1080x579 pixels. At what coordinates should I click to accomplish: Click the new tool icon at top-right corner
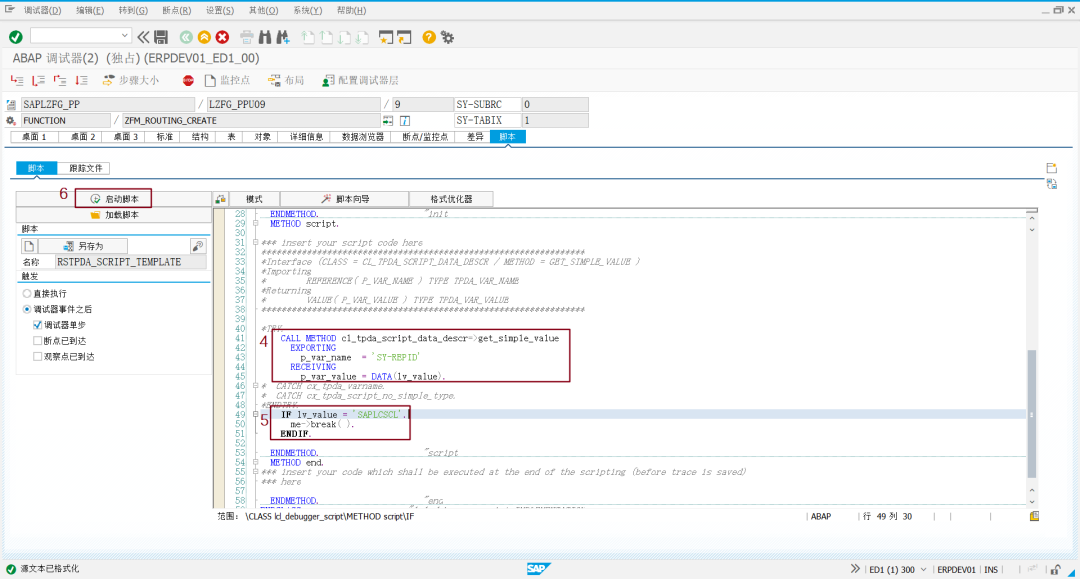[1051, 168]
